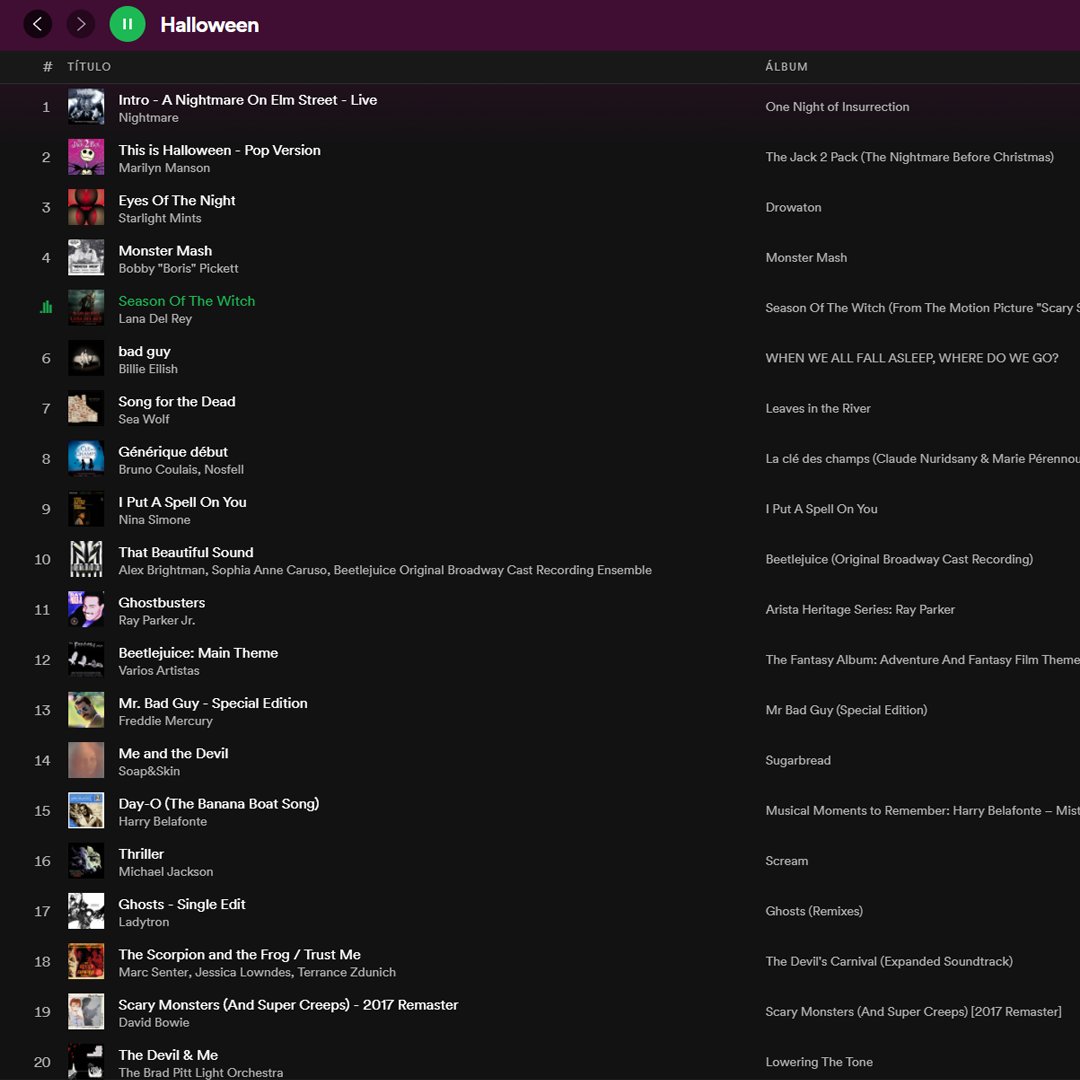The image size is (1080, 1080).
Task: Open artist Lana Del Rey
Action: 155,319
